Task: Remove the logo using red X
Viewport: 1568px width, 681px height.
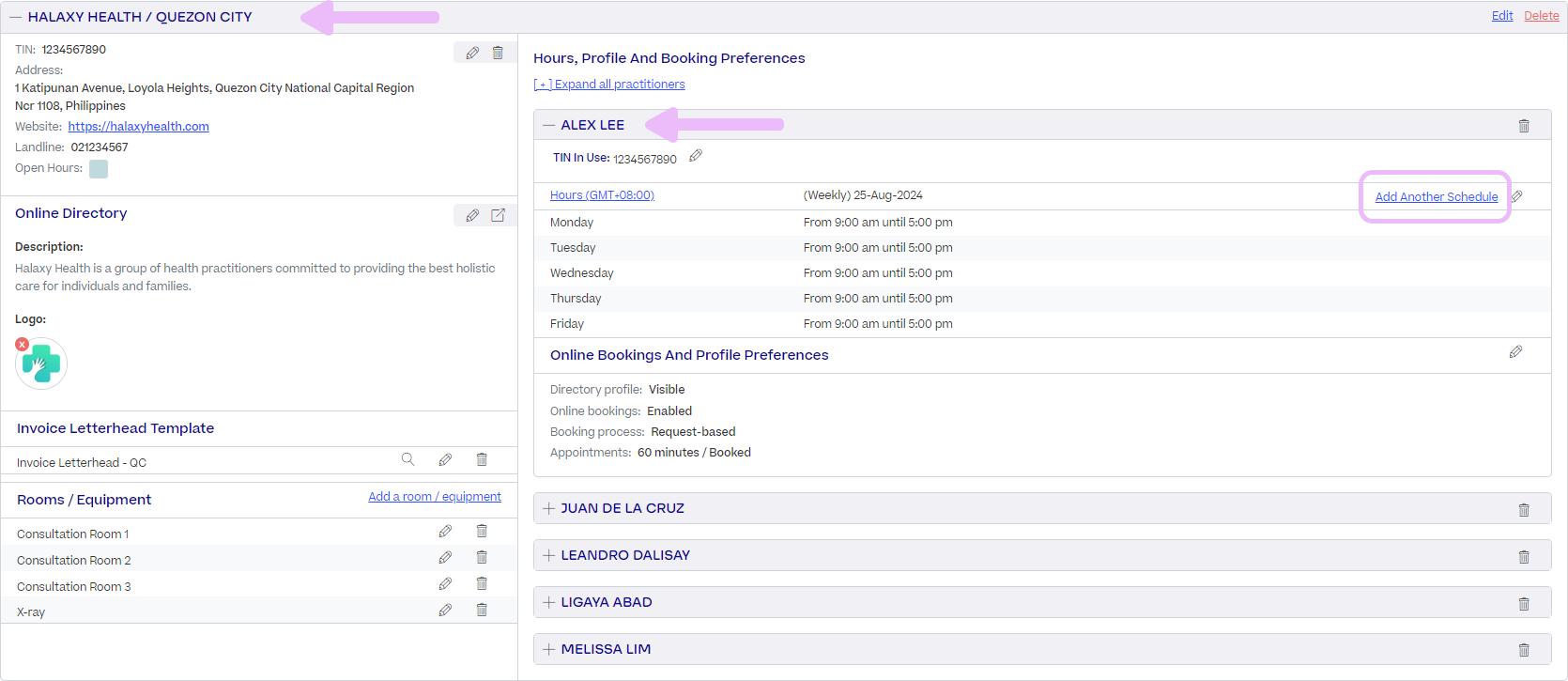Action: [x=22, y=345]
